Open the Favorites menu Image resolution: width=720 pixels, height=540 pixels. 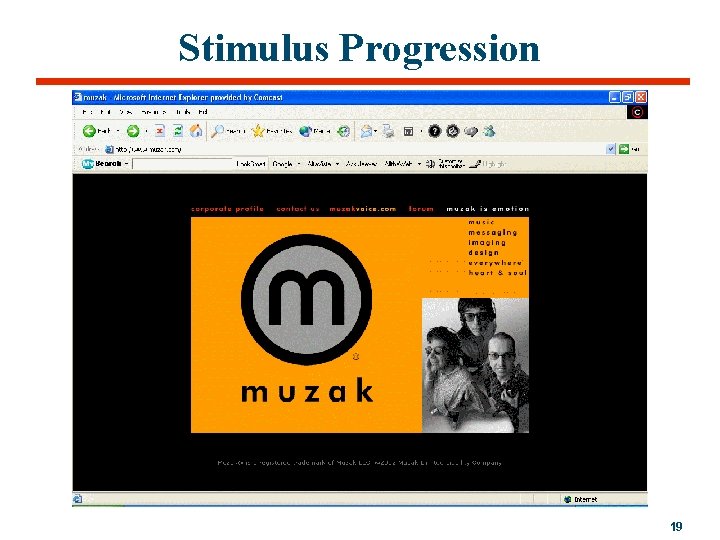[x=153, y=112]
